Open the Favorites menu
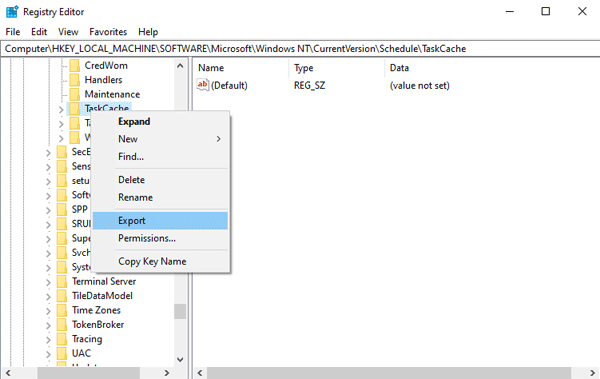The height and width of the screenshot is (379, 600). point(108,32)
